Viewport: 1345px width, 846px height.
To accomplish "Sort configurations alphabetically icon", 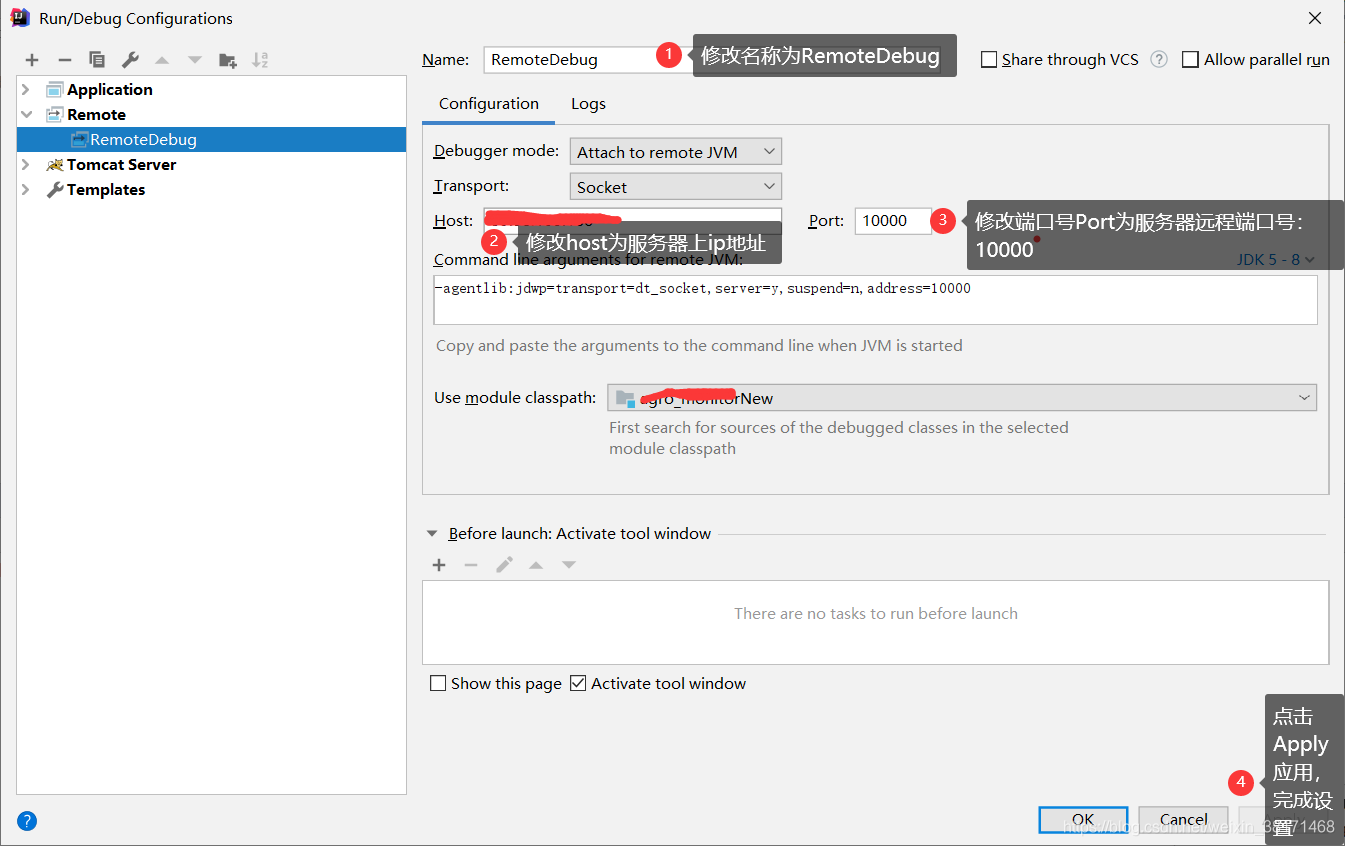I will click(260, 60).
